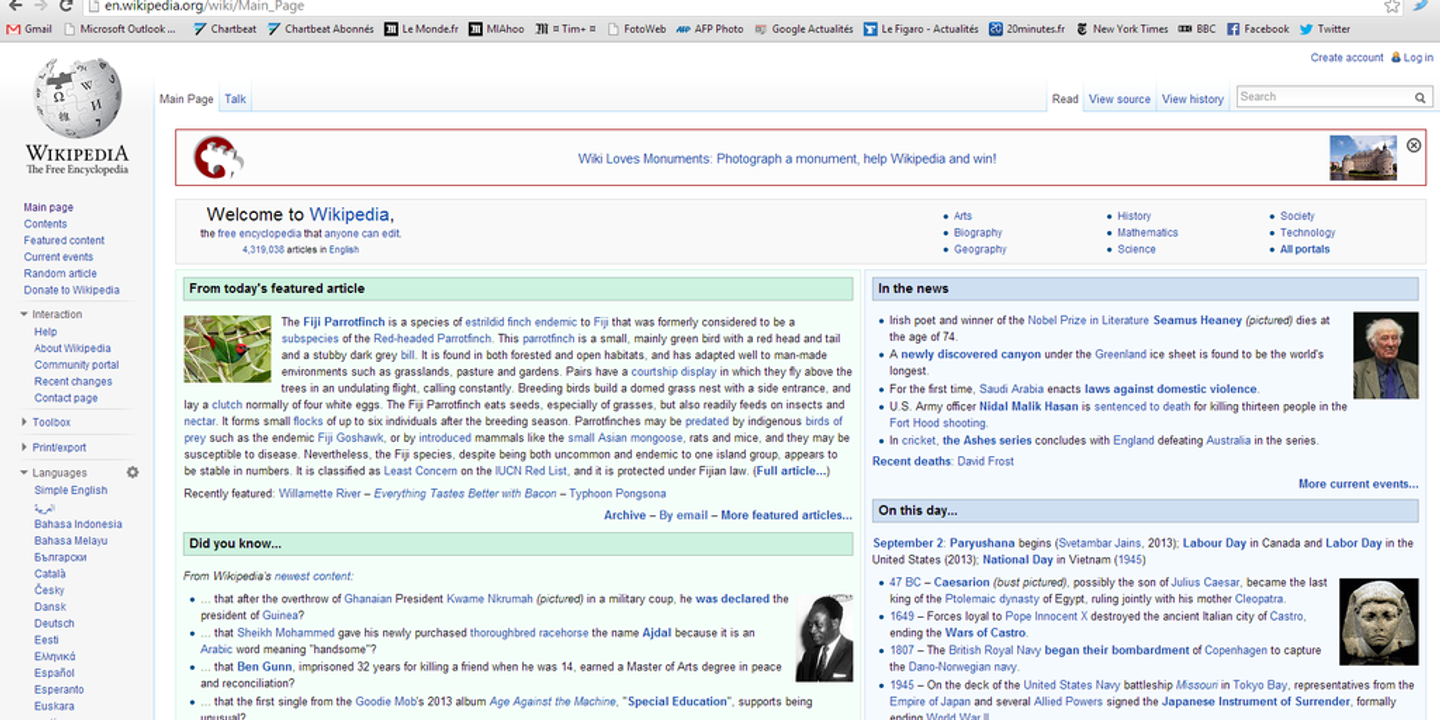The height and width of the screenshot is (720, 1440).
Task: Open the featured articles Archive link
Action: (625, 515)
